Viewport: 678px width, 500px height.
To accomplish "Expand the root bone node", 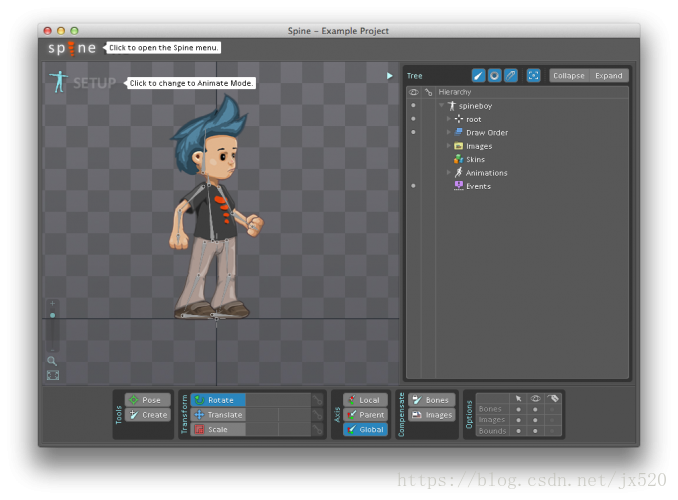I will point(448,119).
